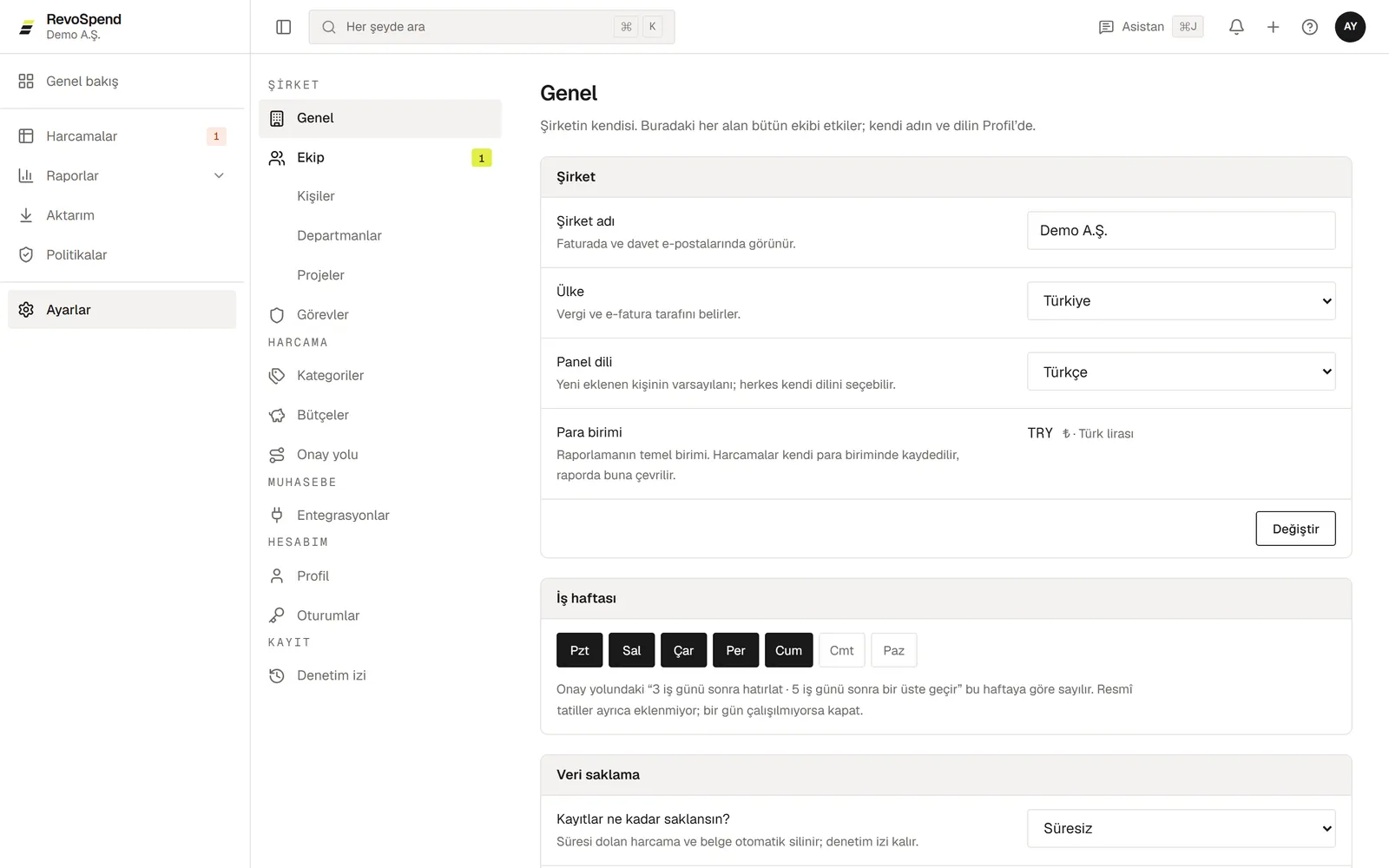Open the help question mark icon
Image resolution: width=1389 pixels, height=868 pixels.
(1310, 27)
